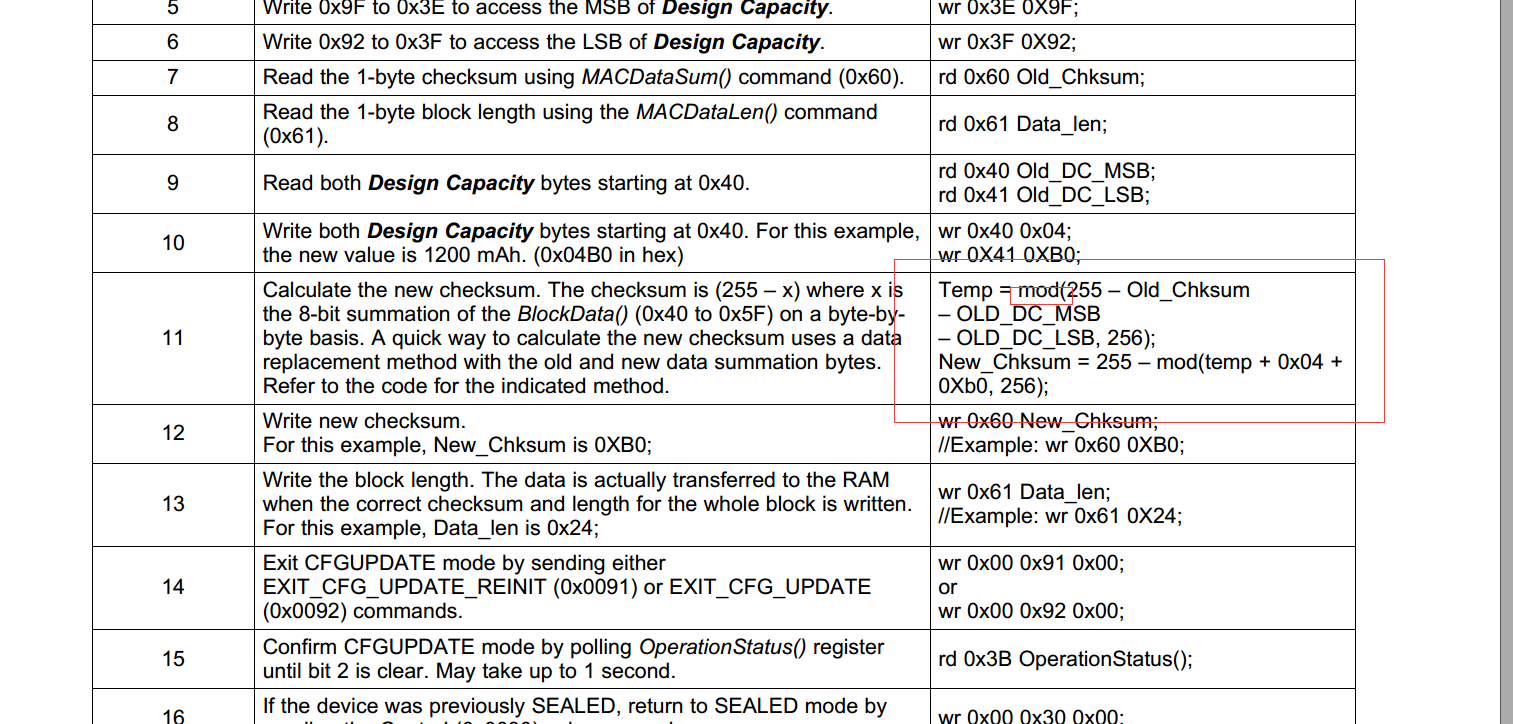This screenshot has height=724, width=1513.
Task: Select the comment '//Example: wr 0x61 0X24;'
Action: click(x=1060, y=516)
